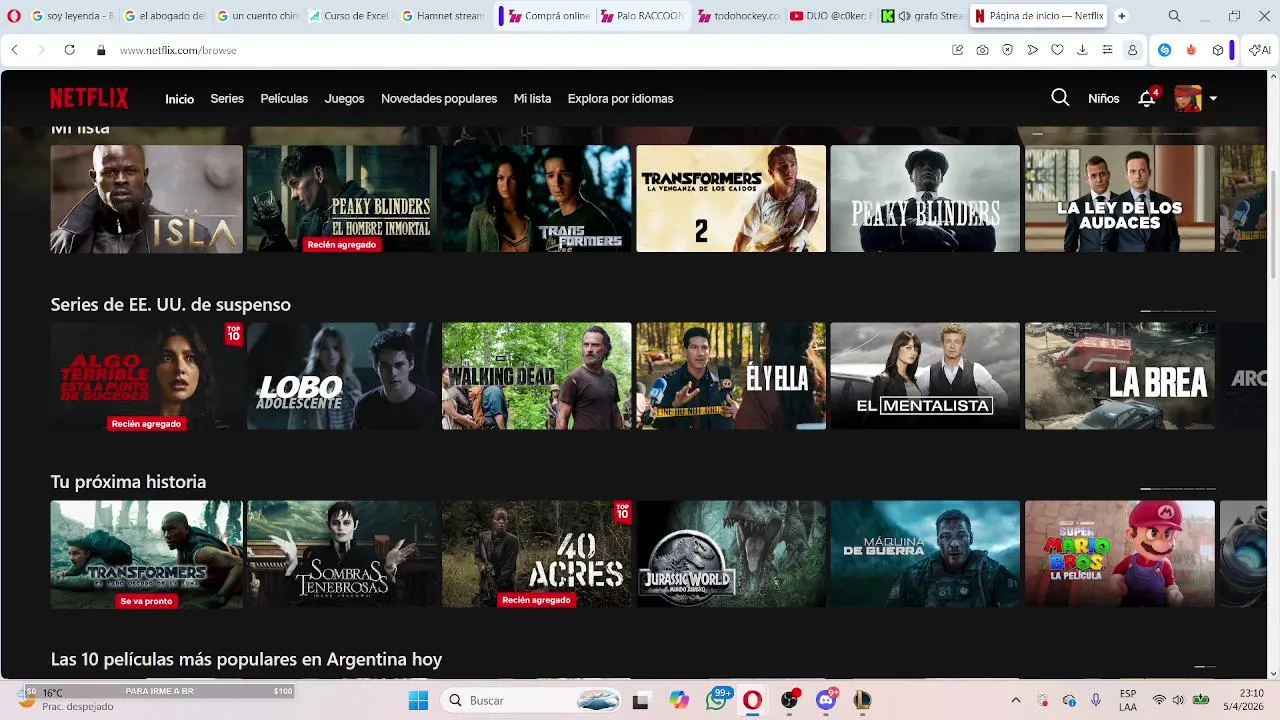Open the AI assistant button
Image resolution: width=1280 pixels, height=720 pixels.
(x=1260, y=50)
